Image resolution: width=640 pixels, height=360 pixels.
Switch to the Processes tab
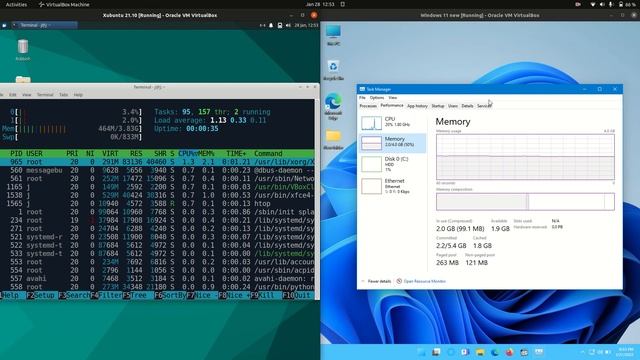click(x=368, y=106)
